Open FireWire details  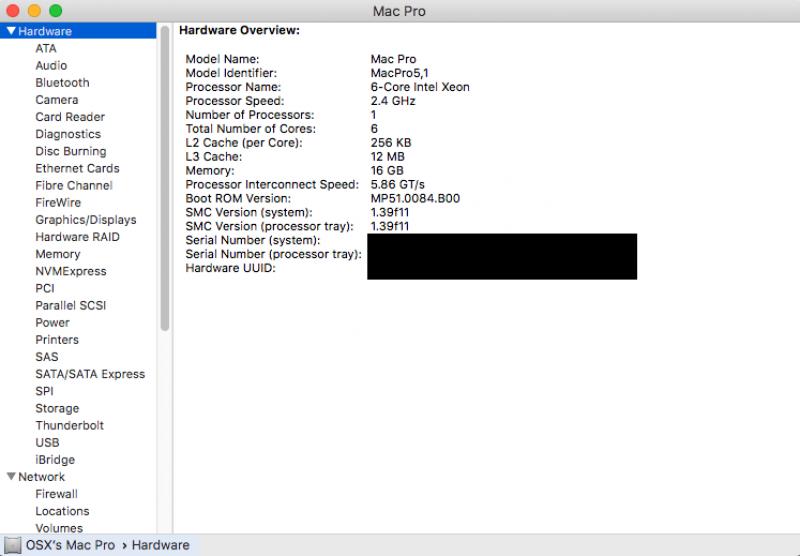58,203
